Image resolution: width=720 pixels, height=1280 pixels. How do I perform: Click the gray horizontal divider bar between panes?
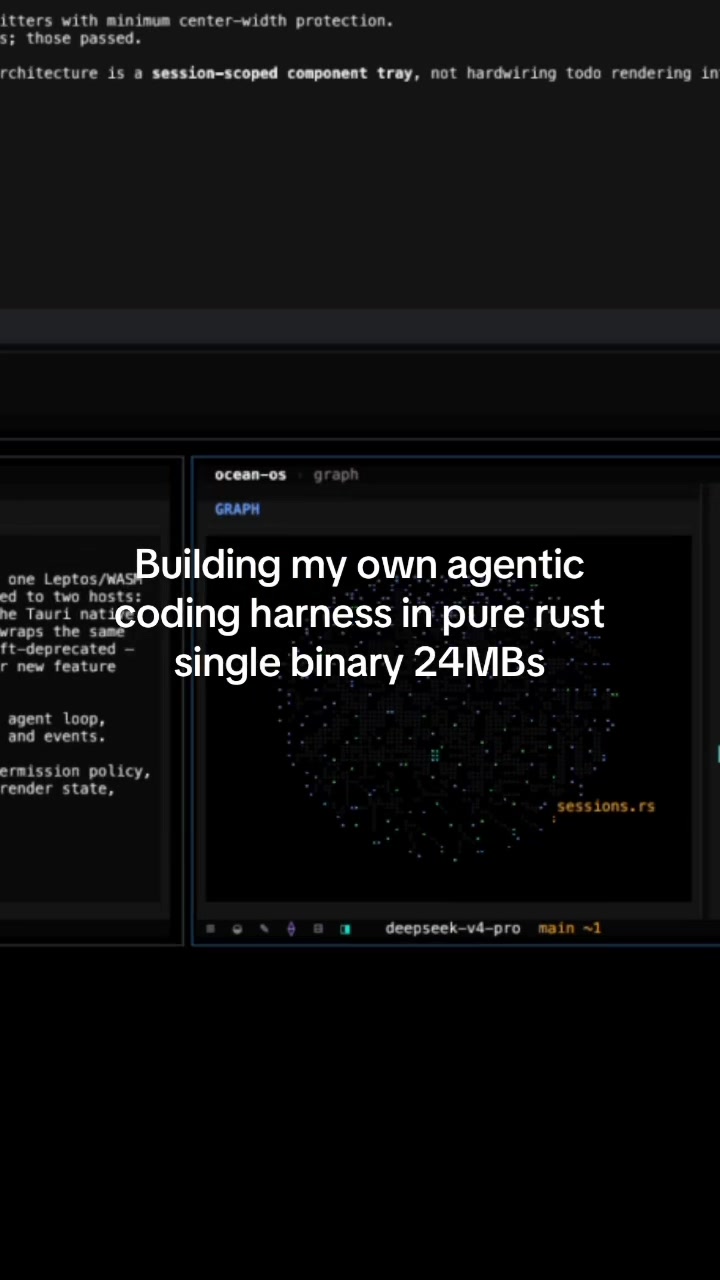tap(360, 327)
